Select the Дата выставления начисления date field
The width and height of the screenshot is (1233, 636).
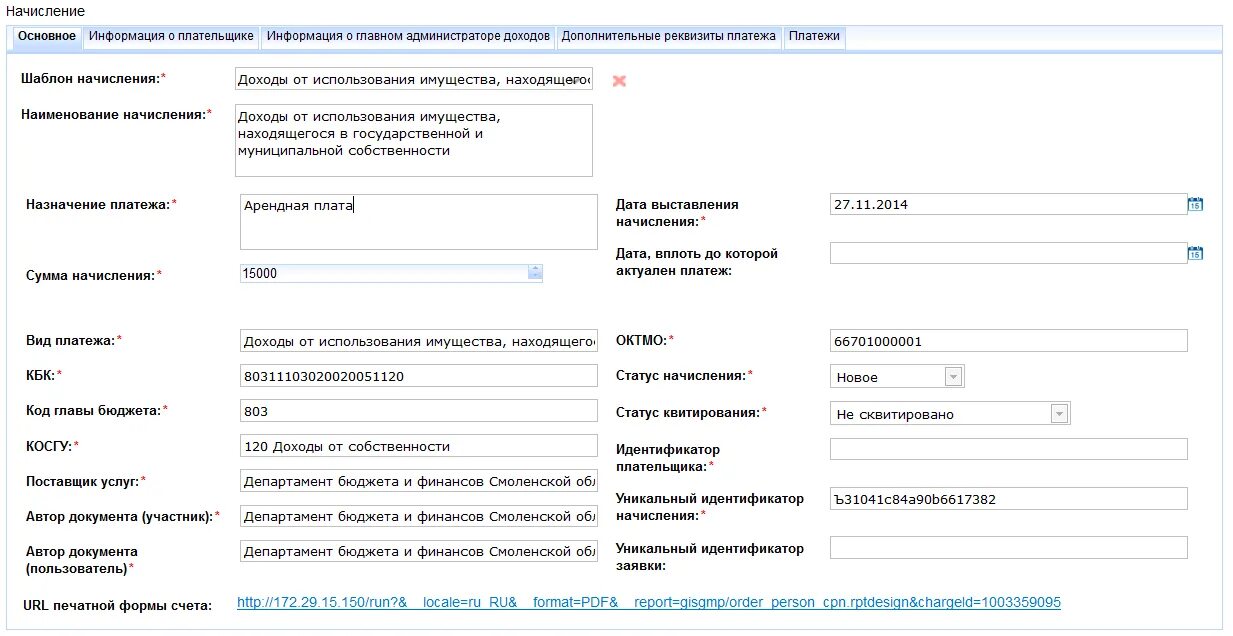[x=1008, y=204]
